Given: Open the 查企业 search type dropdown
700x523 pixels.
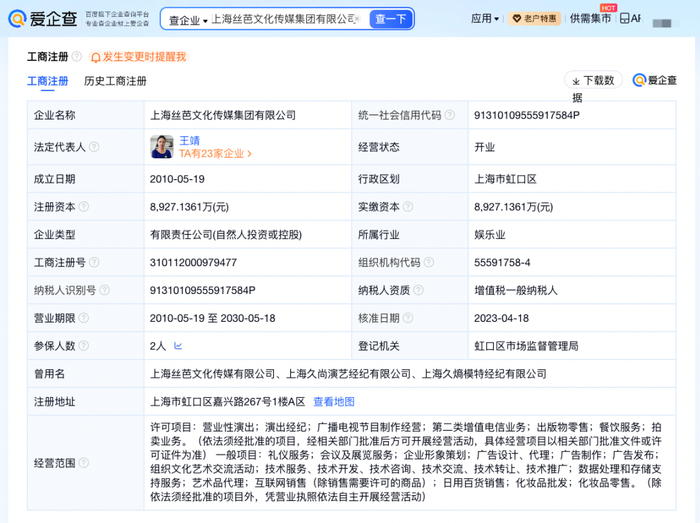Looking at the screenshot, I should pos(187,19).
